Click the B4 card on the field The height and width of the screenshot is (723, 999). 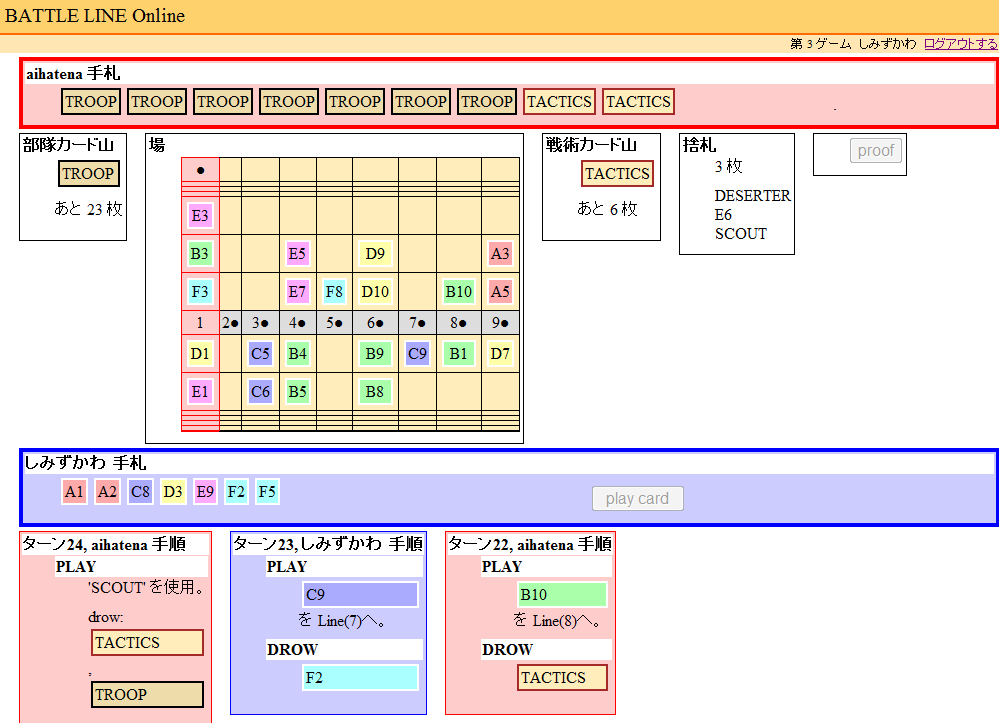(298, 354)
